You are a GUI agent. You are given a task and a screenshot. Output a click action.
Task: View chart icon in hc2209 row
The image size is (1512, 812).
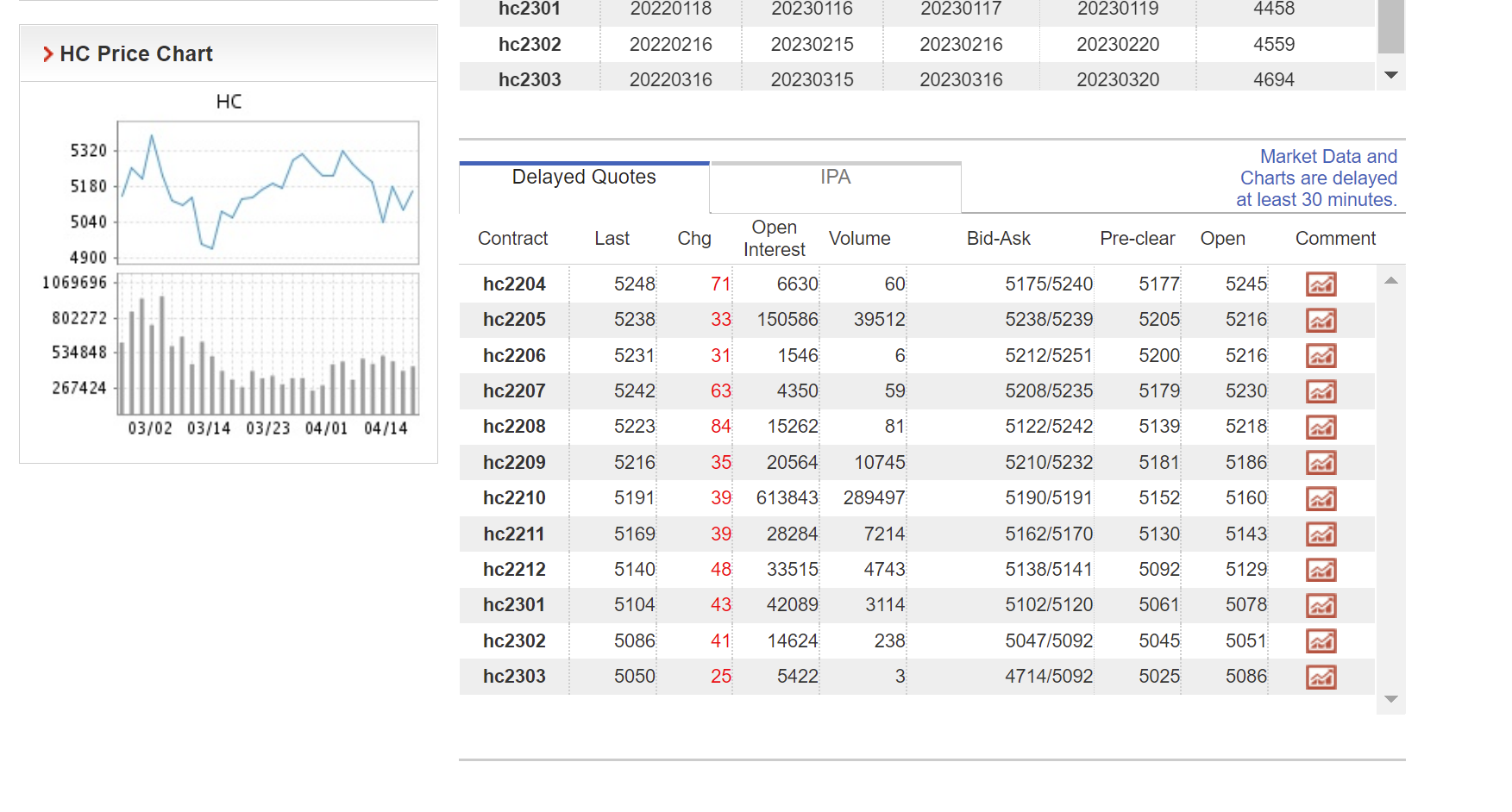pyautogui.click(x=1321, y=463)
